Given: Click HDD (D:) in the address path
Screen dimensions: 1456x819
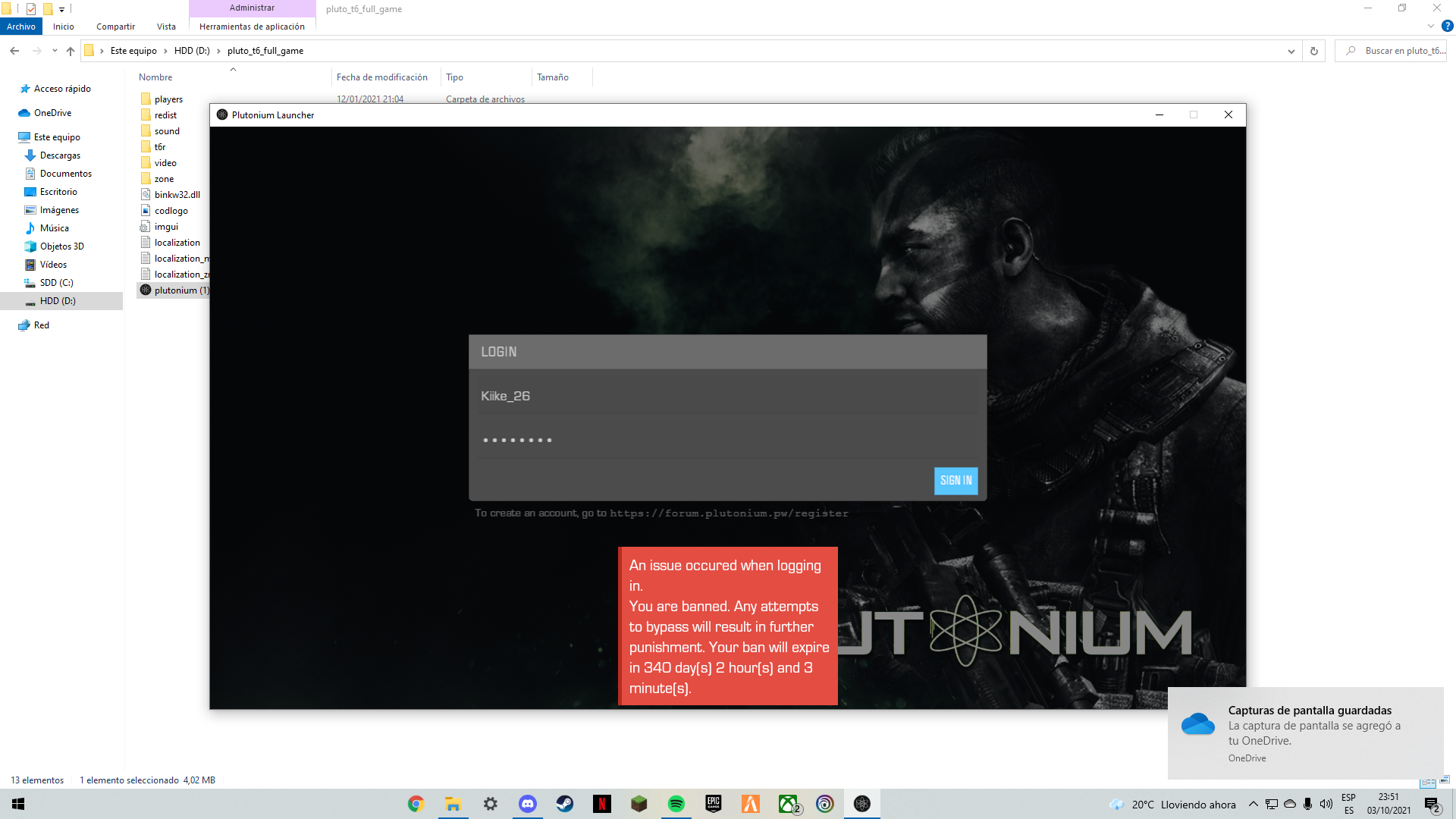Looking at the screenshot, I should pos(192,51).
